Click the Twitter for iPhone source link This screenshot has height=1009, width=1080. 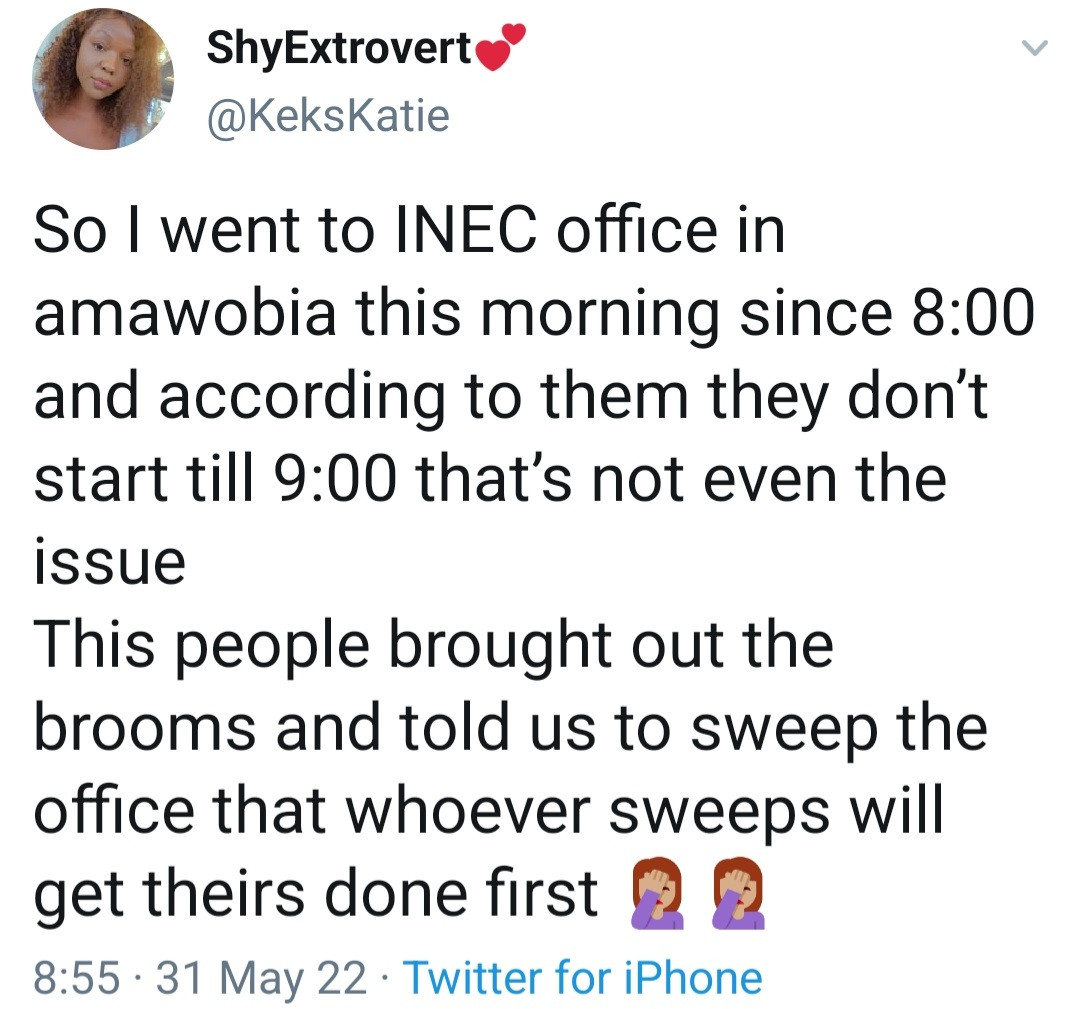coord(581,976)
